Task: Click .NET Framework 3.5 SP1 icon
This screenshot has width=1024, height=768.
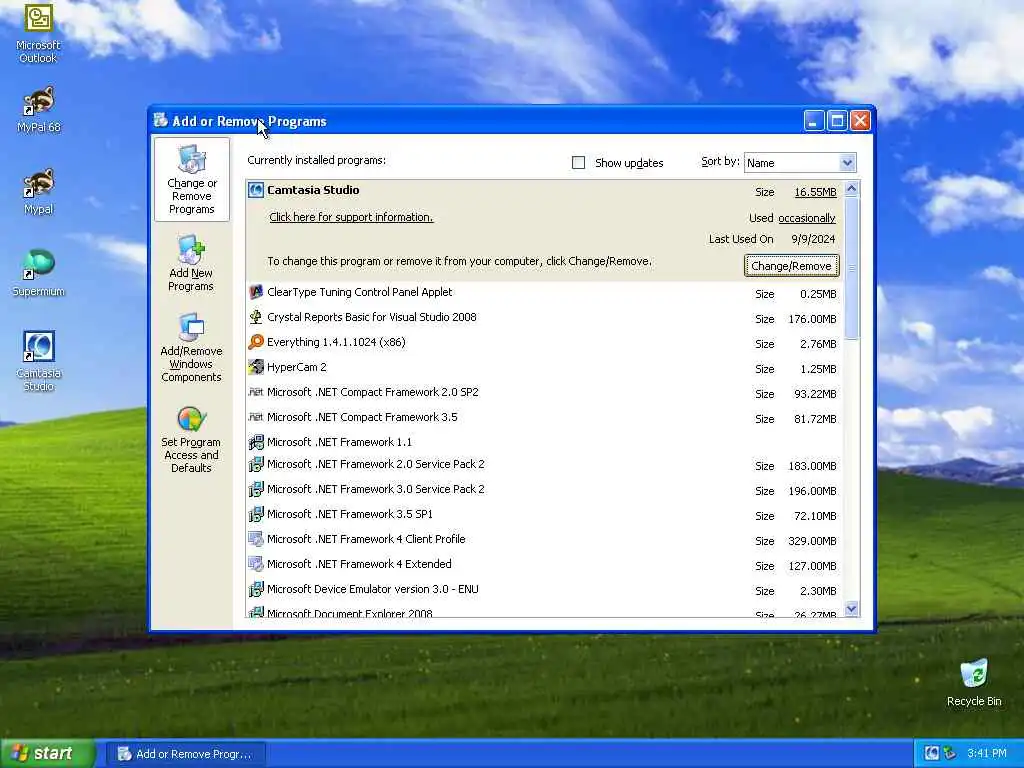Action: point(256,514)
